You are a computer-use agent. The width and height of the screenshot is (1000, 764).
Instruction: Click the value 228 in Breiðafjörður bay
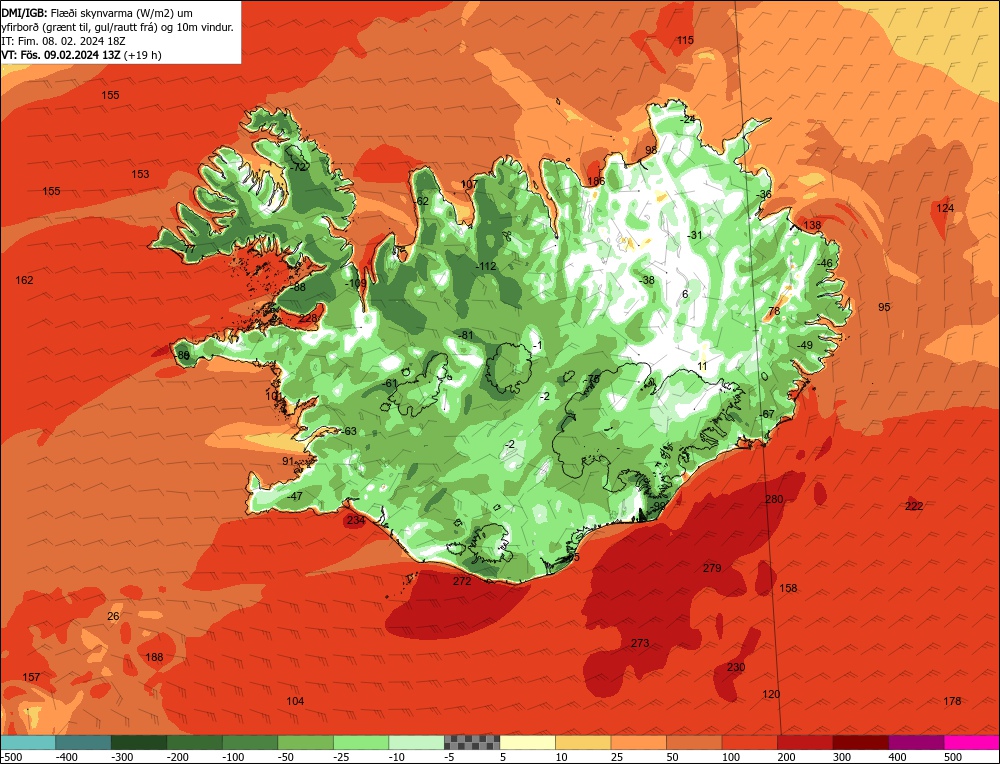(308, 318)
